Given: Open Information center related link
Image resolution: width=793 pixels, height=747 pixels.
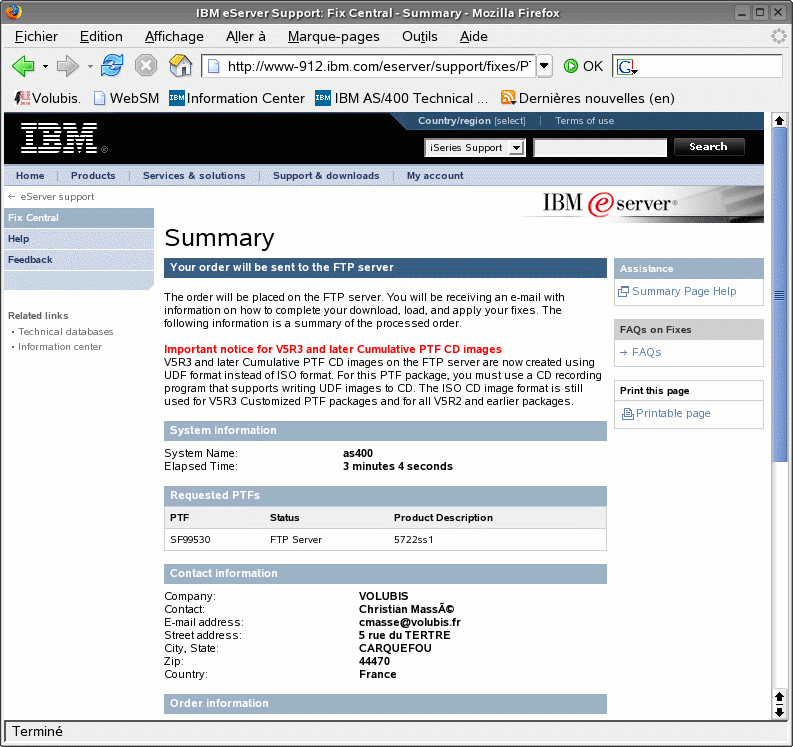Looking at the screenshot, I should coord(60,347).
